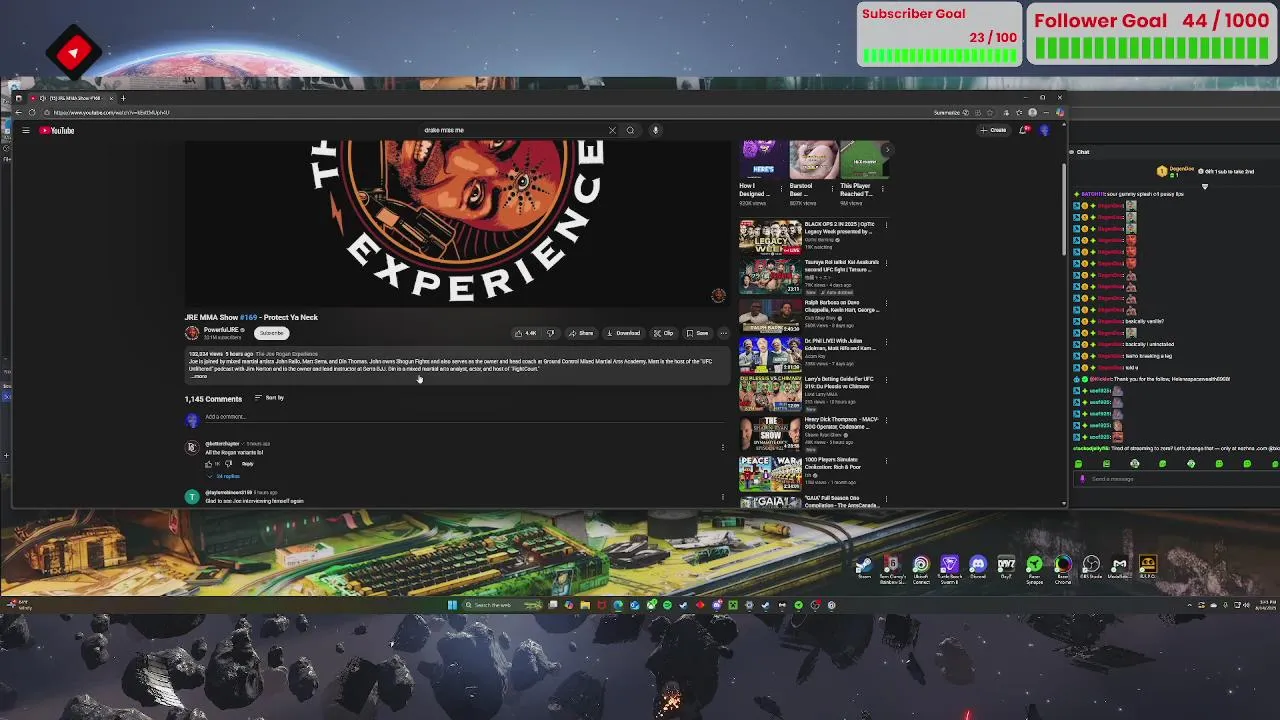1280x720 pixels.
Task: Dislike the JRE MMA Show video
Action: [x=550, y=333]
